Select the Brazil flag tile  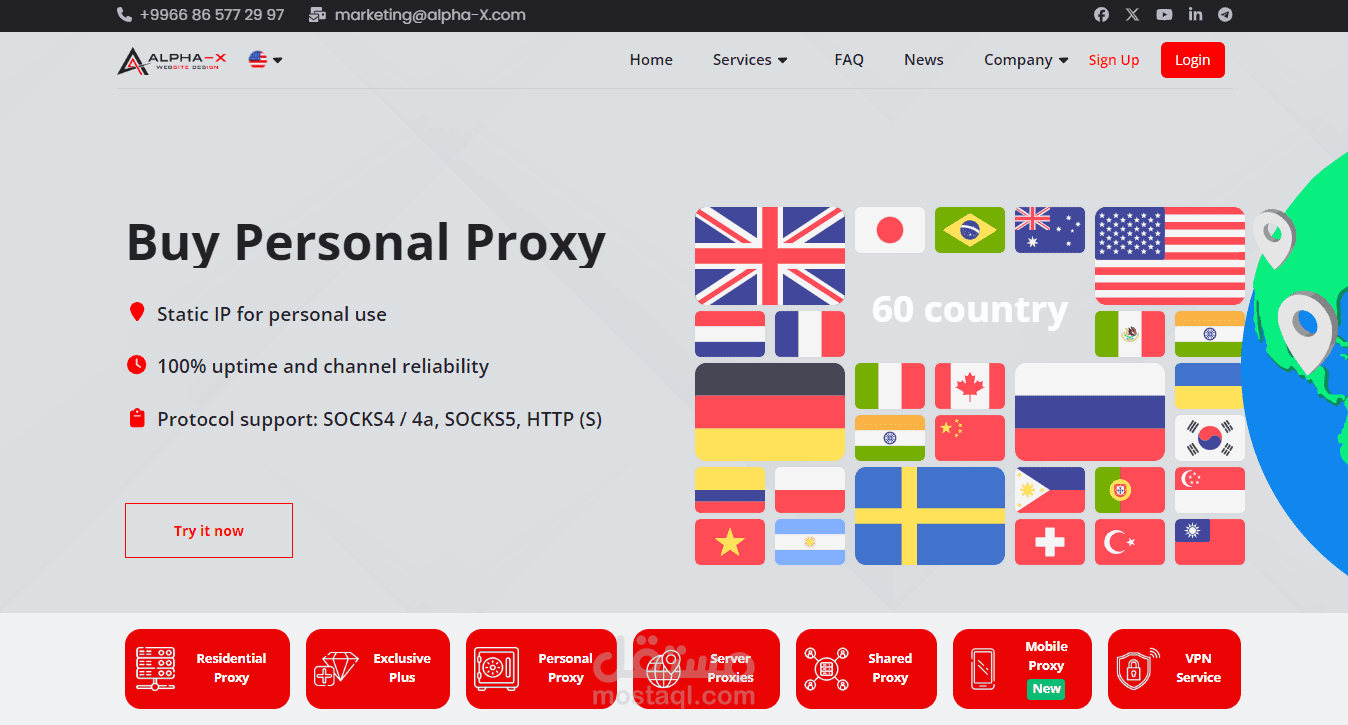pos(970,230)
